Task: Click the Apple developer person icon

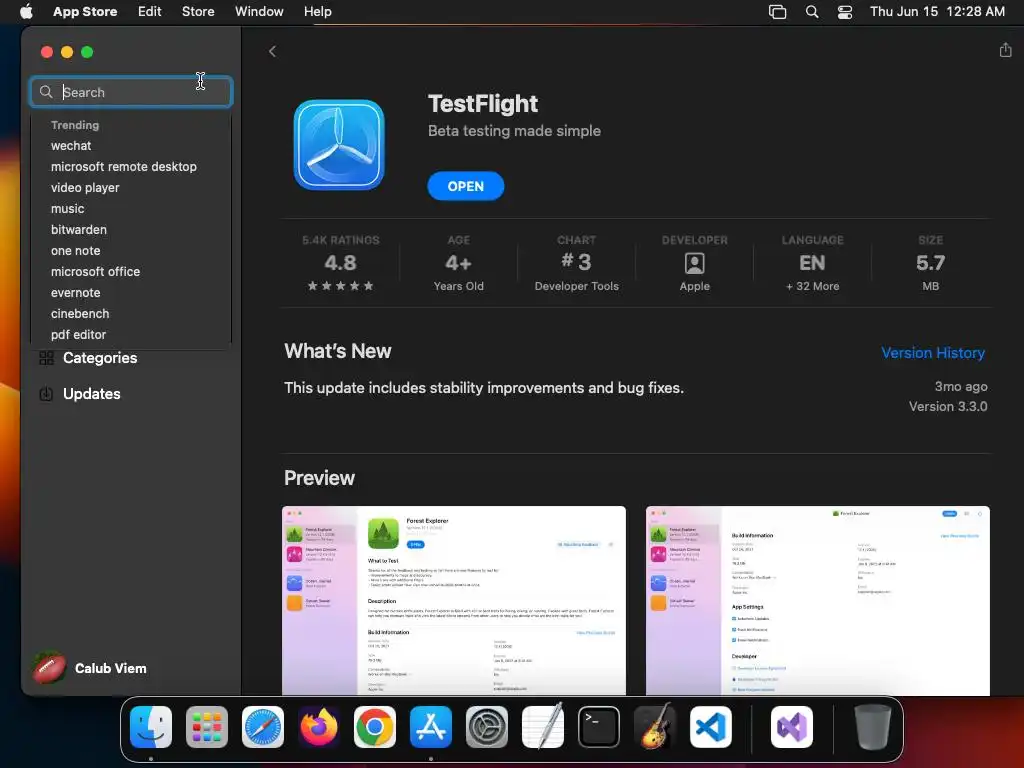Action: point(694,263)
